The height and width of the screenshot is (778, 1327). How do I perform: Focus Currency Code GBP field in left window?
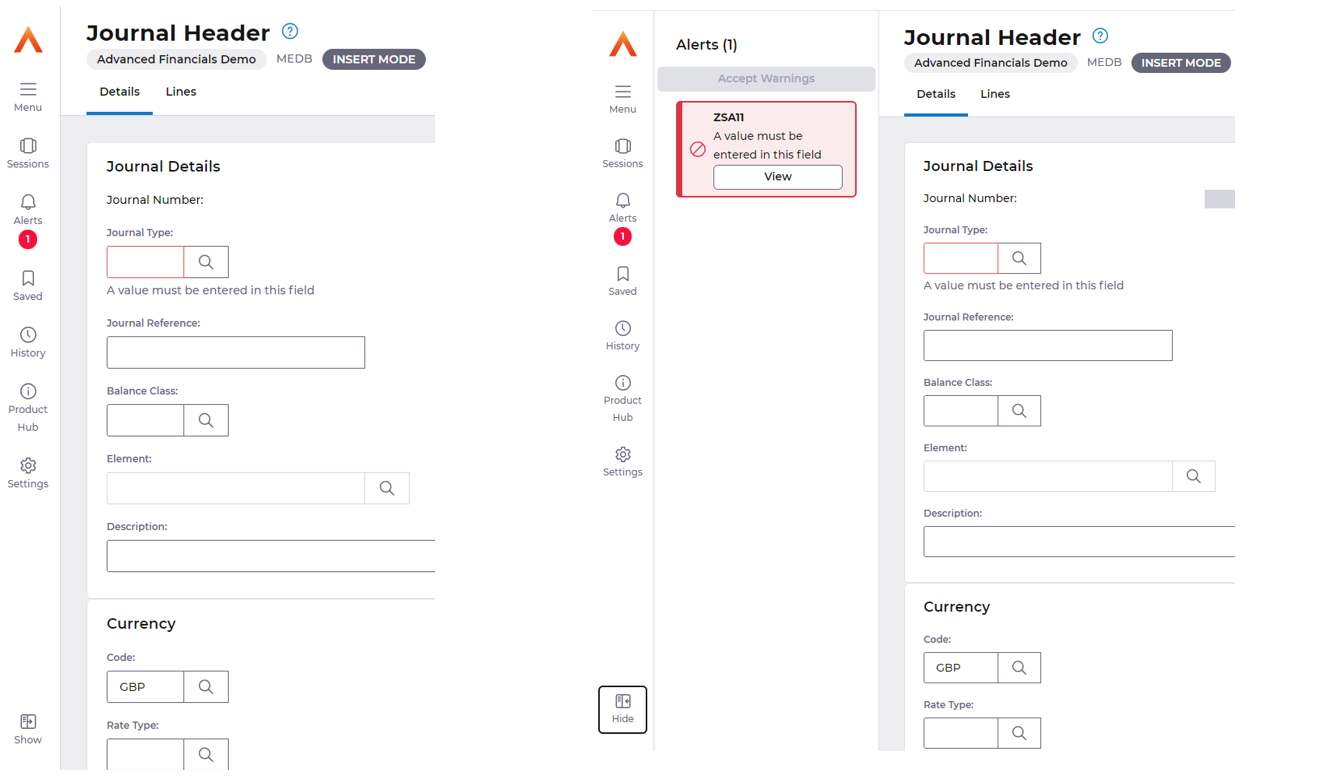point(146,687)
